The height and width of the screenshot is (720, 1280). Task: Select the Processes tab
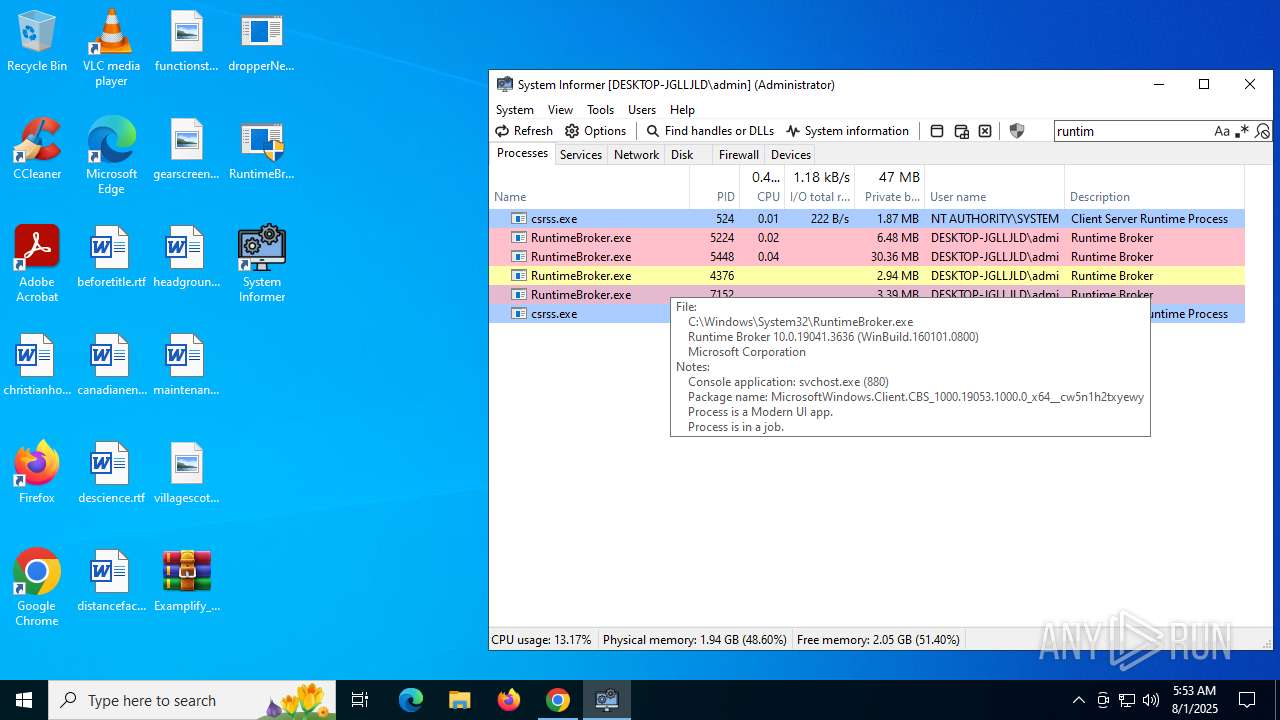point(522,154)
